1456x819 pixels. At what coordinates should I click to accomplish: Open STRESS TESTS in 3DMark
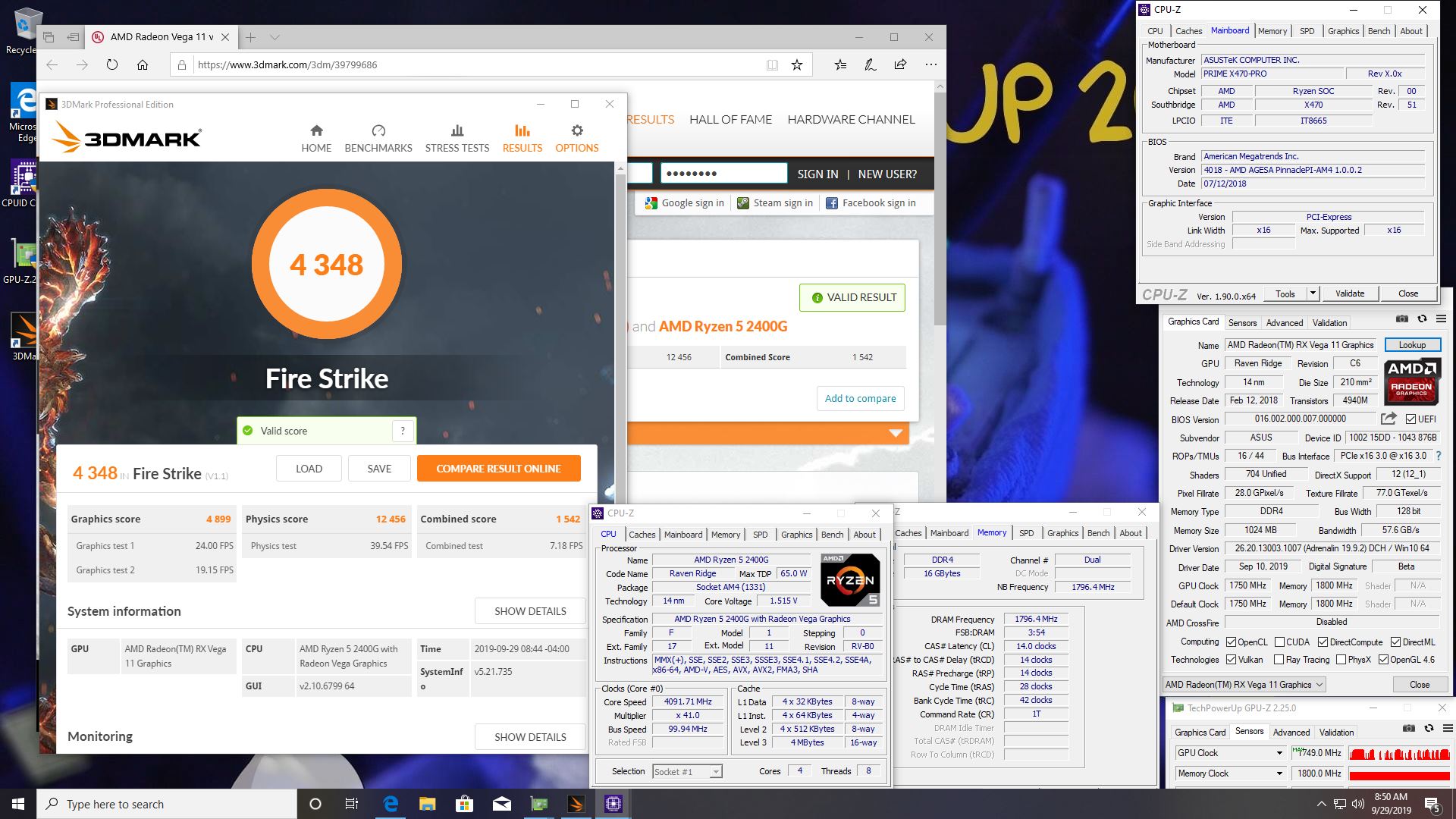click(457, 139)
